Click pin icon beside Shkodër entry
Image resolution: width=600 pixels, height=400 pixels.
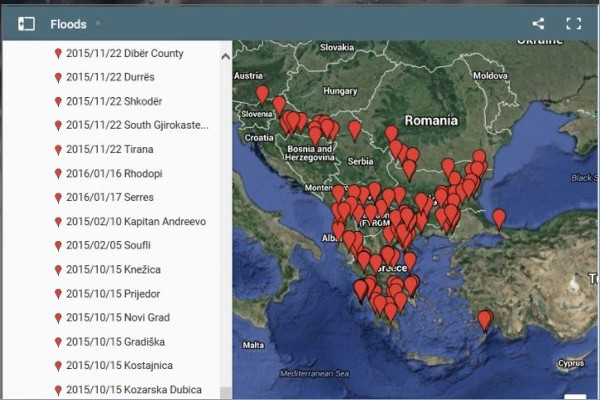click(58, 102)
